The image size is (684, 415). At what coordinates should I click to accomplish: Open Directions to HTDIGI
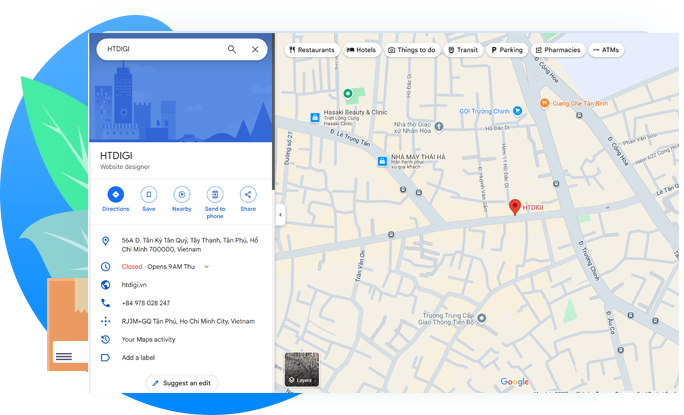(115, 195)
